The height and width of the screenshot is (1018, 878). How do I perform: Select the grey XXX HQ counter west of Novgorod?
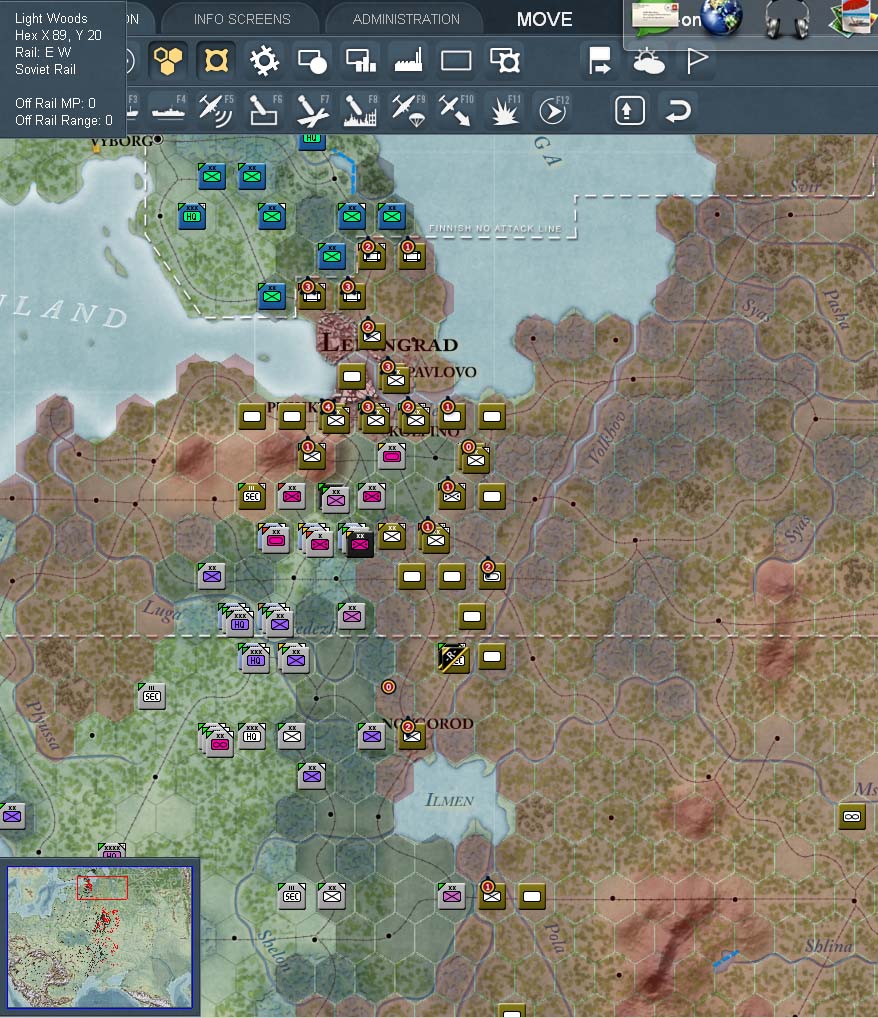click(x=252, y=736)
